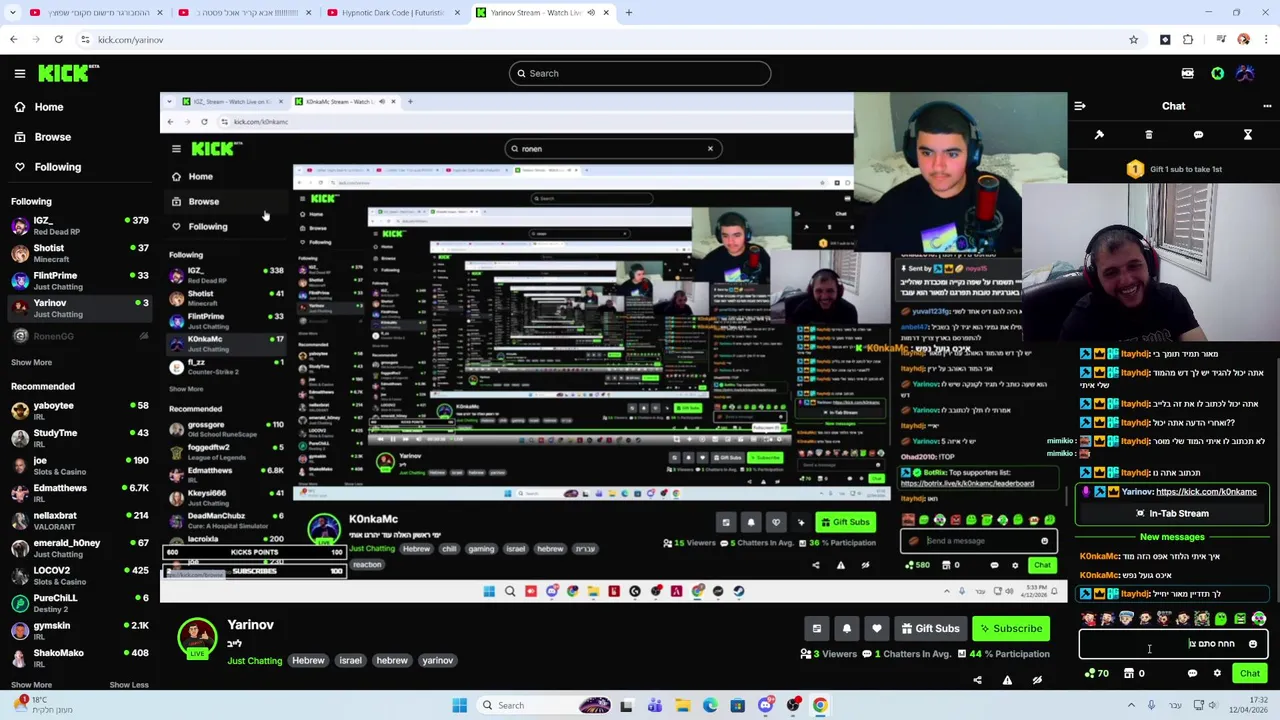1280x720 pixels.
Task: Mute the Yarinov Stream browser tab
Action: pyautogui.click(x=591, y=13)
